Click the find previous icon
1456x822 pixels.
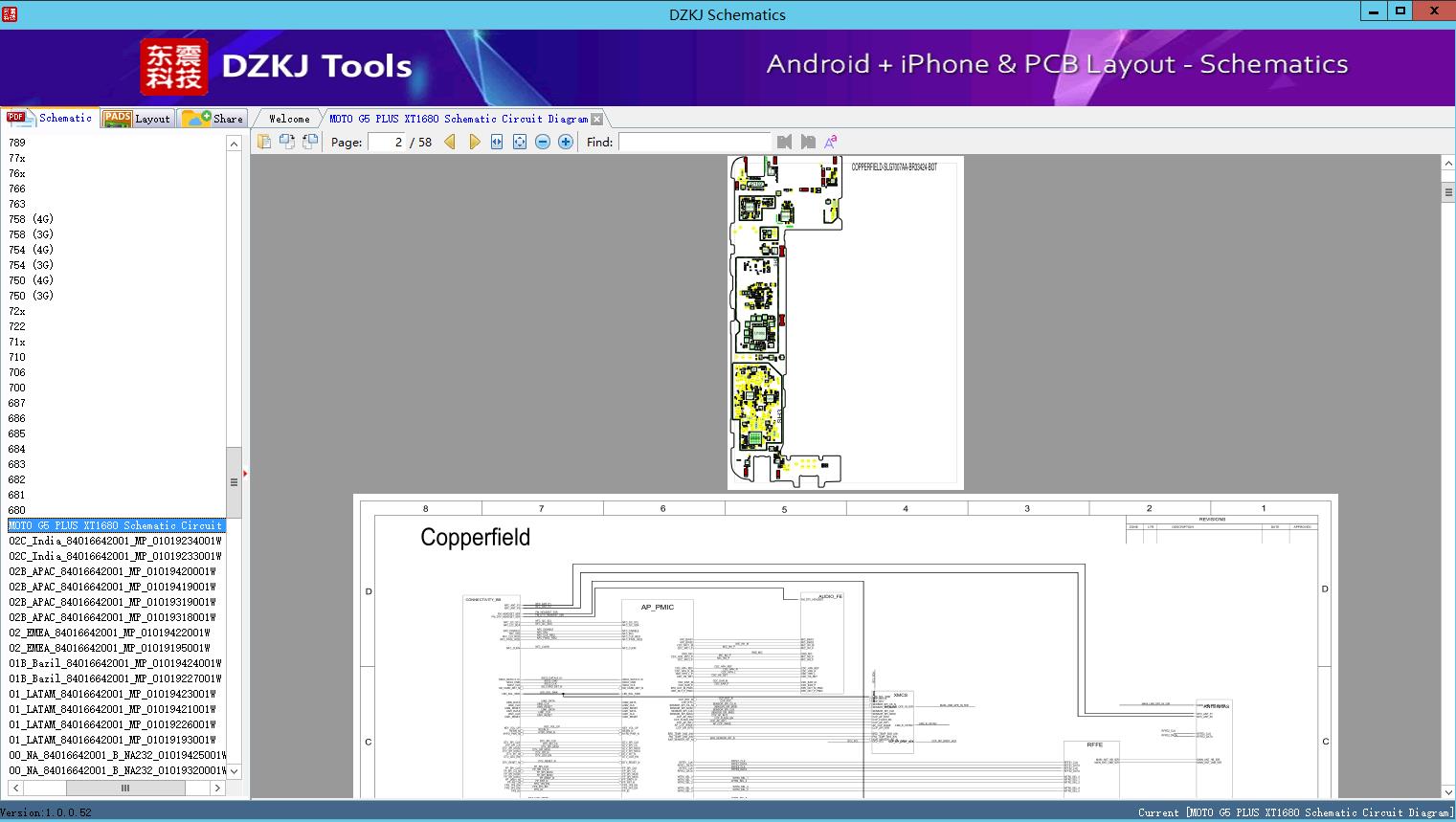(x=785, y=142)
